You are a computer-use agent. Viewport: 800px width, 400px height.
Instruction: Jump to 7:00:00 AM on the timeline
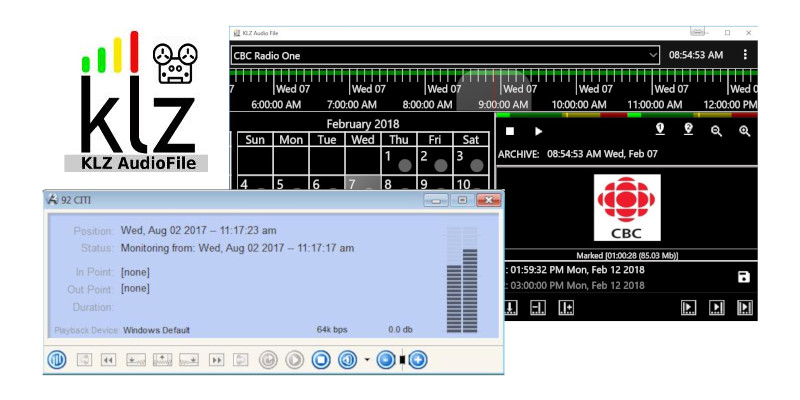tap(352, 104)
